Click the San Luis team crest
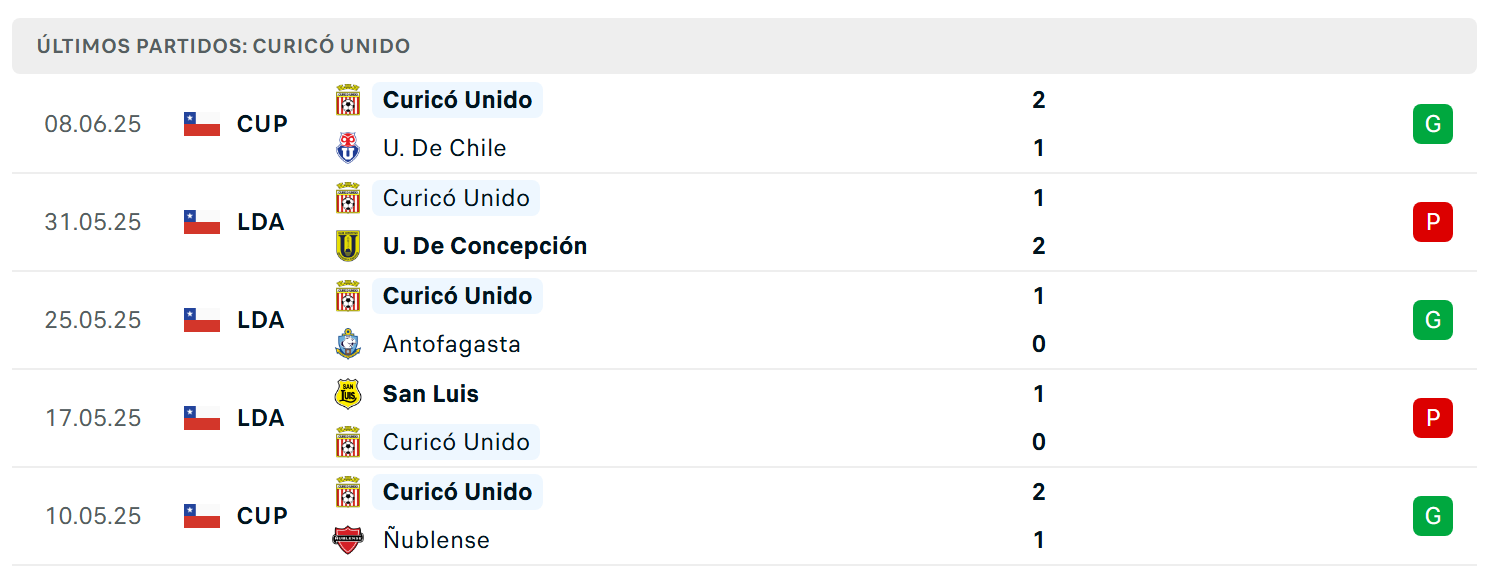 (348, 394)
